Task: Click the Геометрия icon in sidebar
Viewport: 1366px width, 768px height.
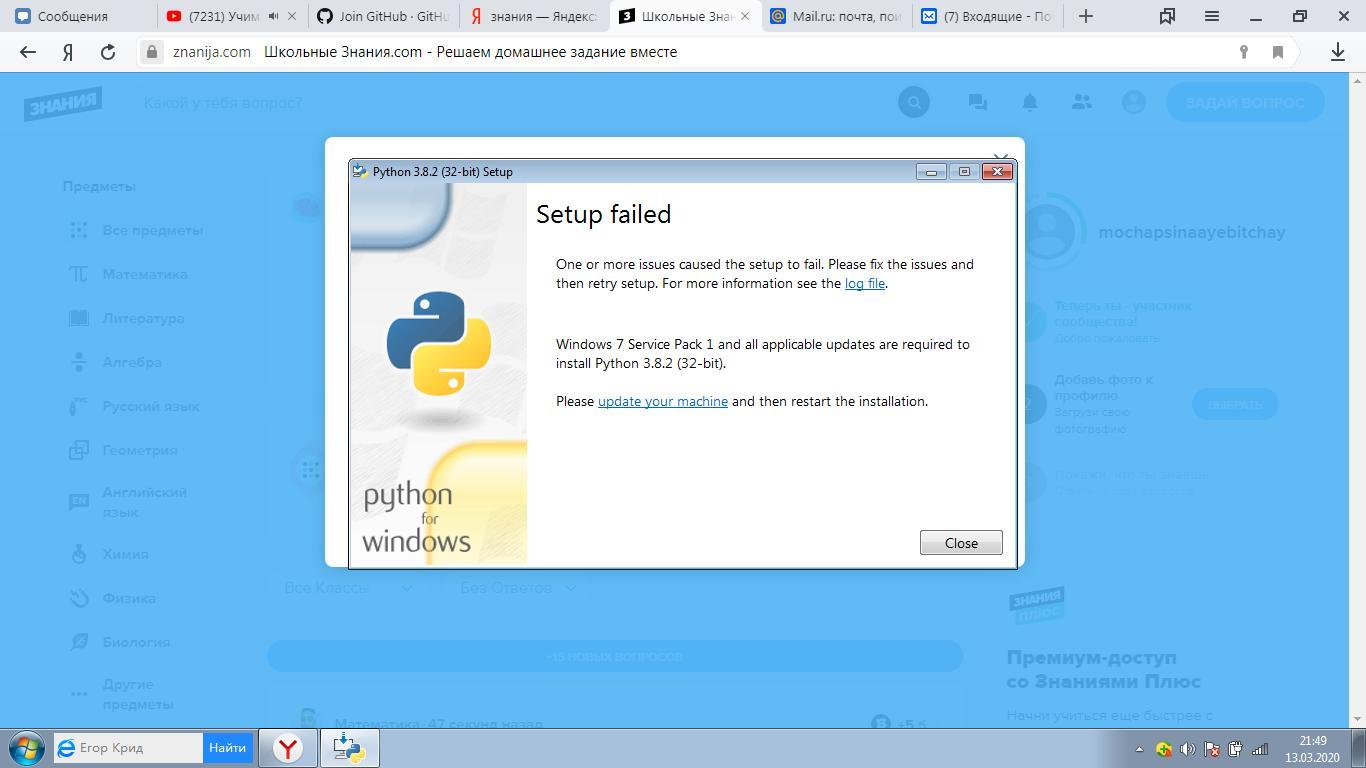Action: point(79,450)
